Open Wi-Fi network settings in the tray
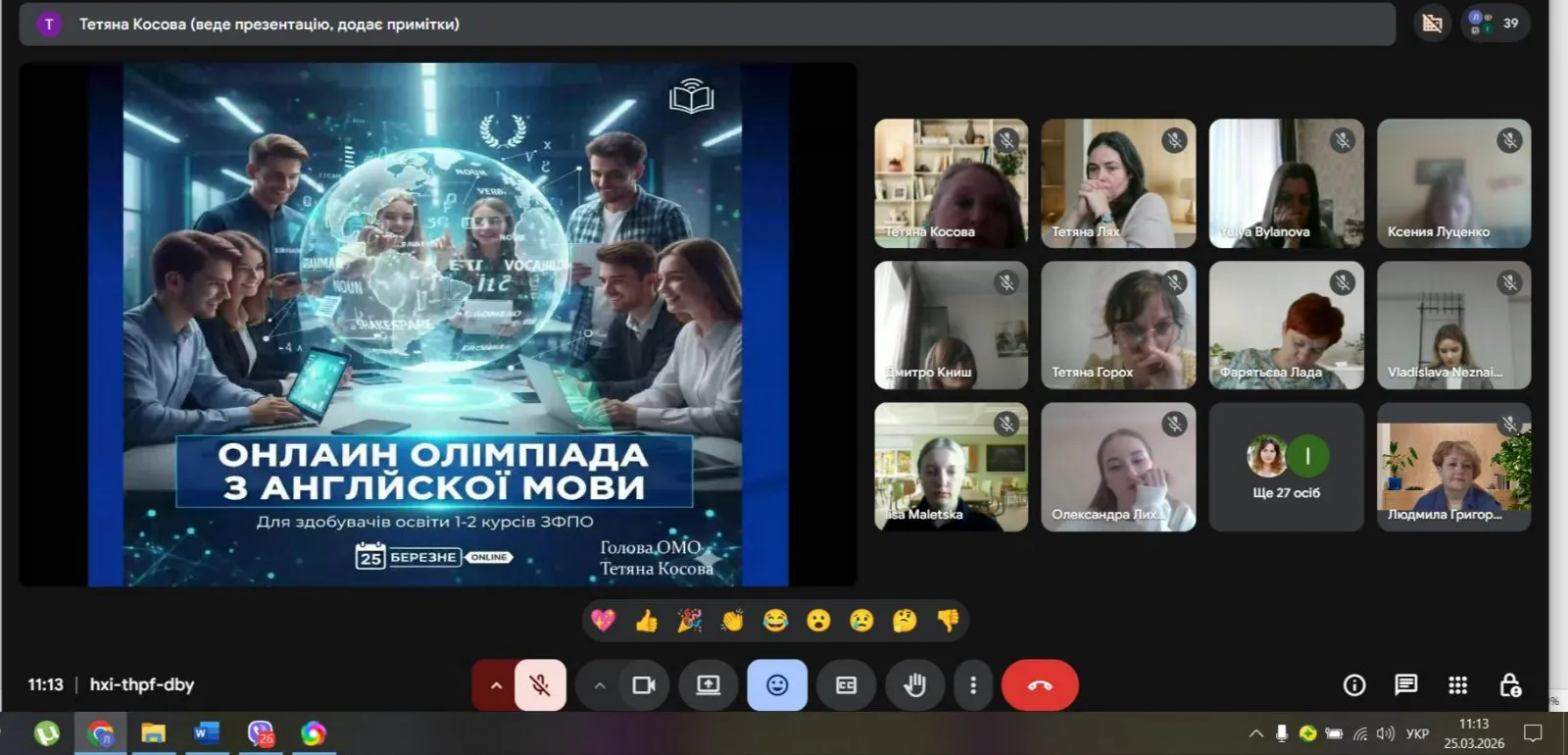This screenshot has height=755, width=1568. 1360,733
